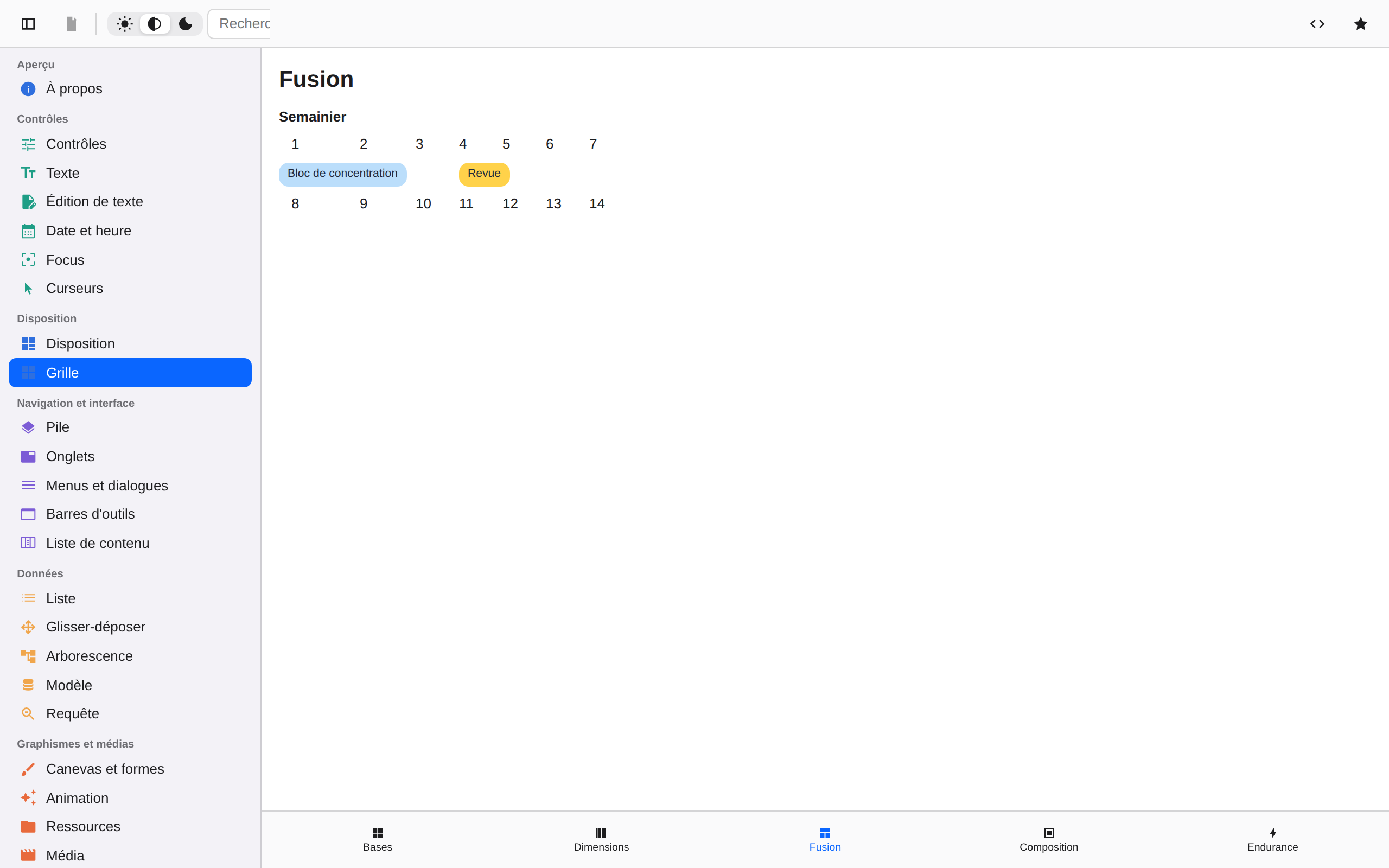Enable light theme sun toggle
The image size is (1389, 868).
coord(125,23)
